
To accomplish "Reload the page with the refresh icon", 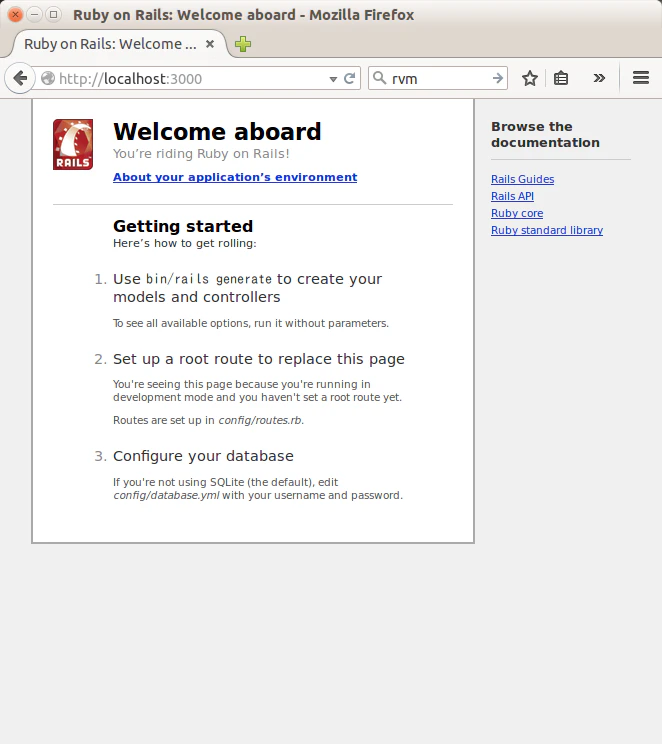I will pos(349,78).
